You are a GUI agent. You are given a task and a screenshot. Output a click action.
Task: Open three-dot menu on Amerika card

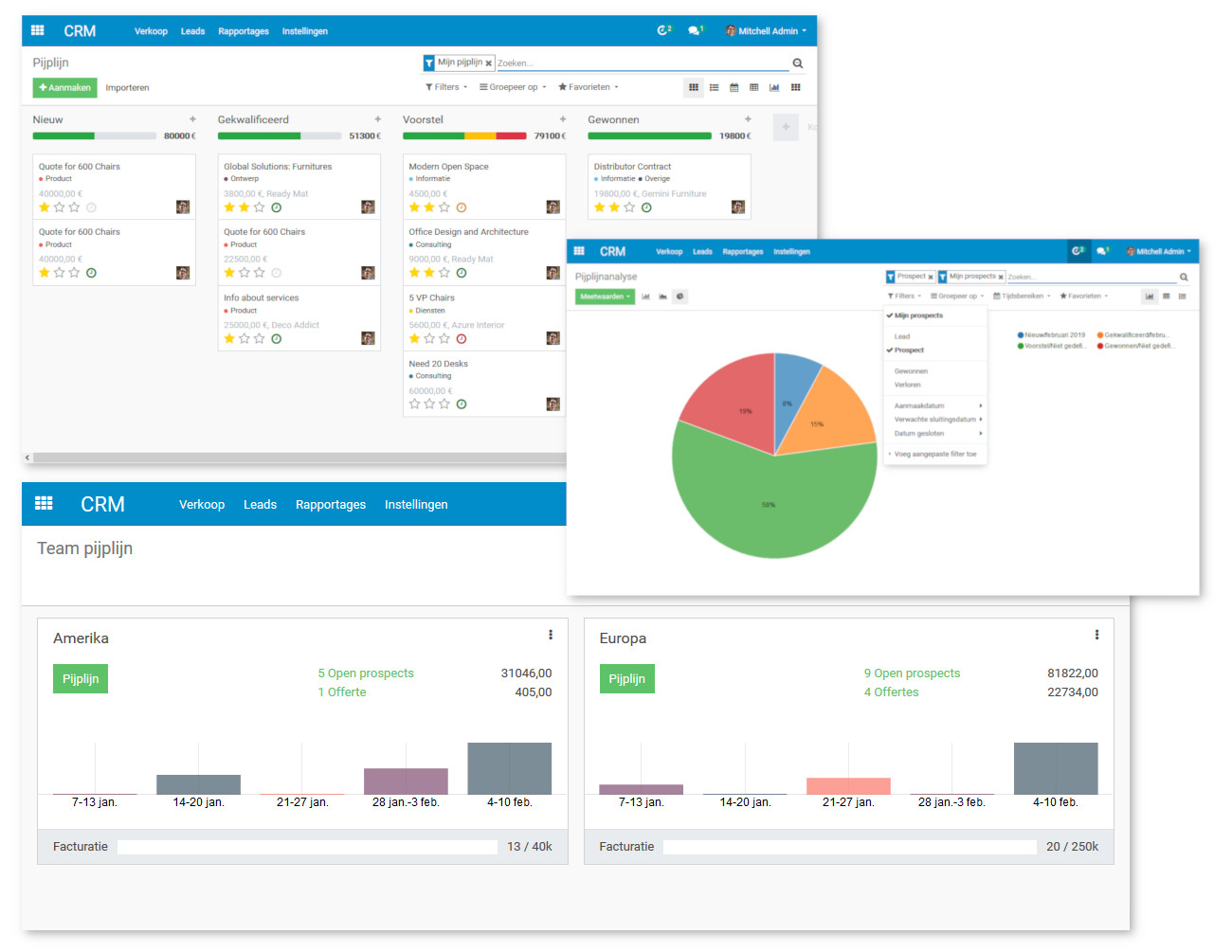pyautogui.click(x=551, y=635)
